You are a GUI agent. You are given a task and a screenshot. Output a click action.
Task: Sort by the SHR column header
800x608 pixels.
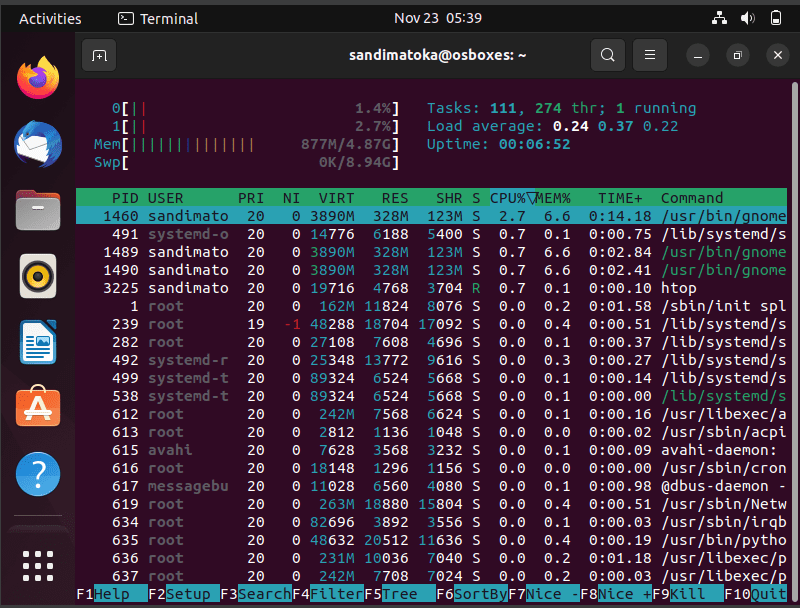(x=449, y=198)
